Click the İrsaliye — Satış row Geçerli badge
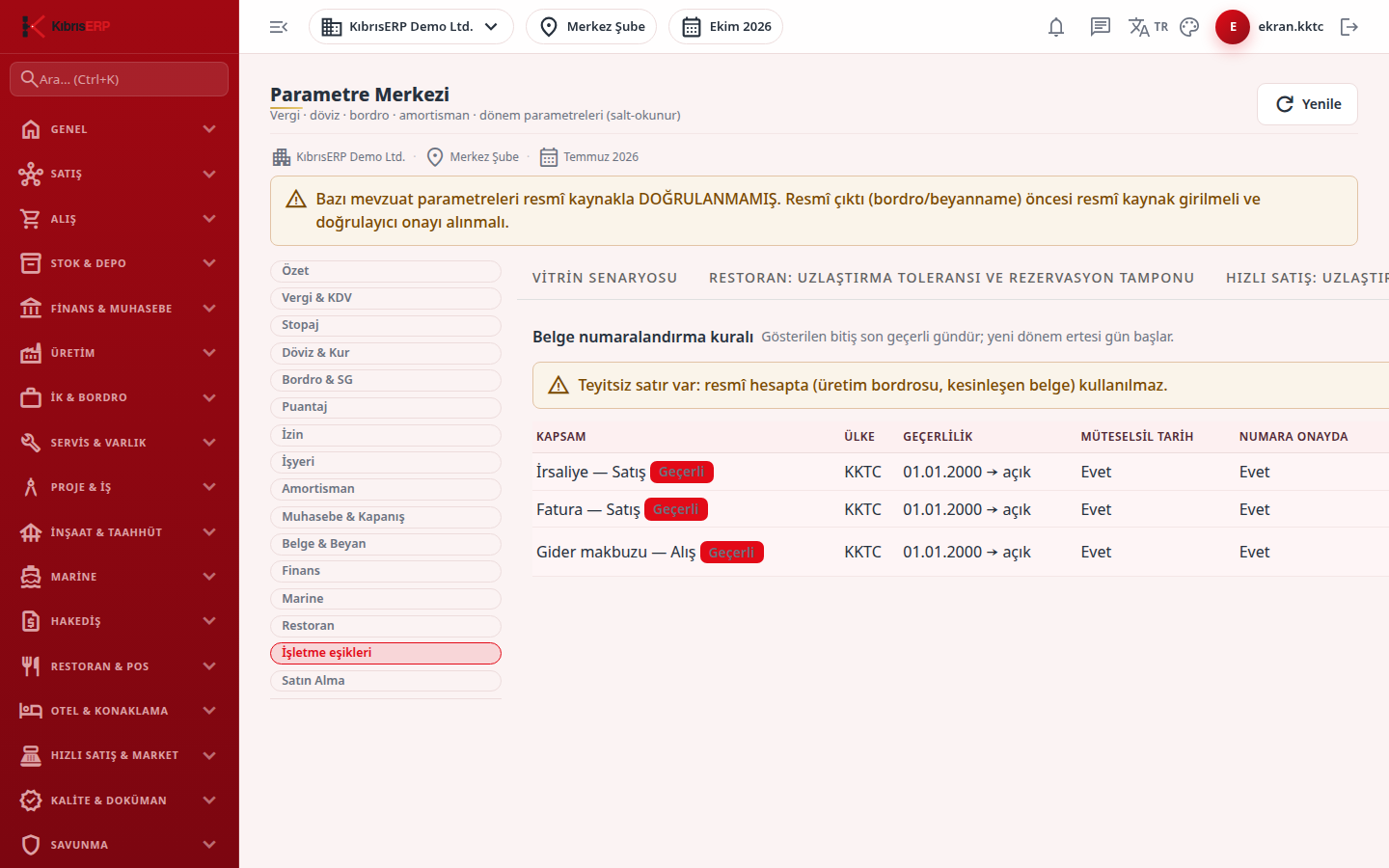The image size is (1389, 868). [x=682, y=472]
